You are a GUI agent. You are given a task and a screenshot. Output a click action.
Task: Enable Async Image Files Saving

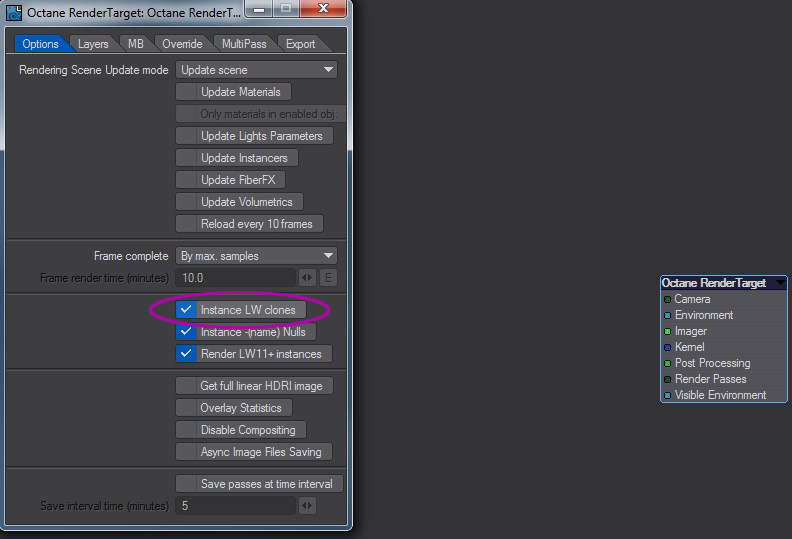tap(254, 452)
